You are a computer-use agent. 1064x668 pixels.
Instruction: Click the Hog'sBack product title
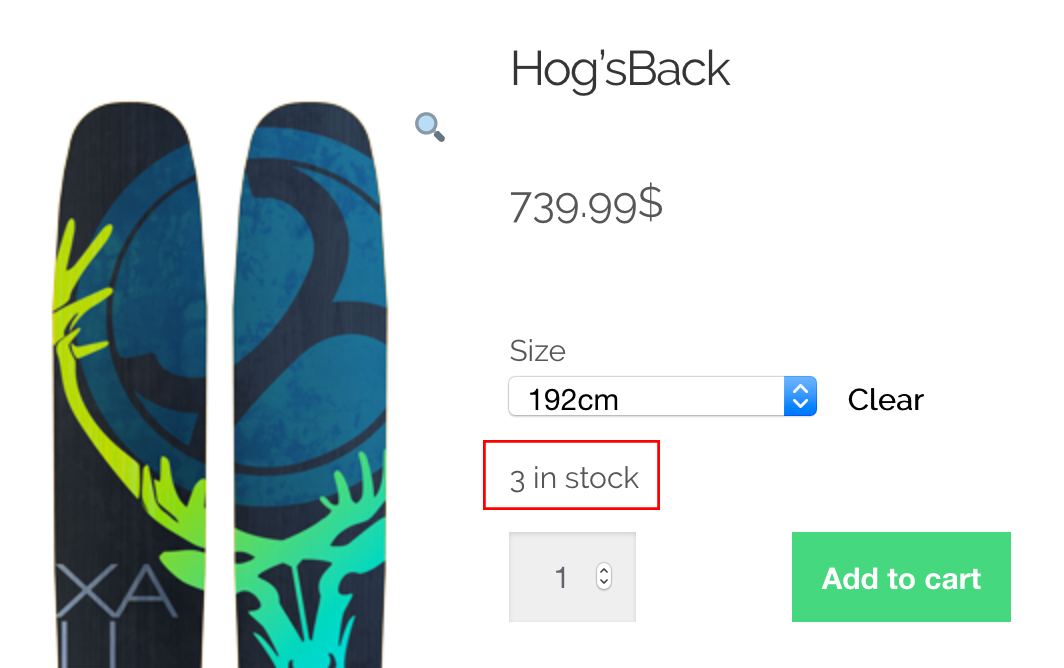620,70
